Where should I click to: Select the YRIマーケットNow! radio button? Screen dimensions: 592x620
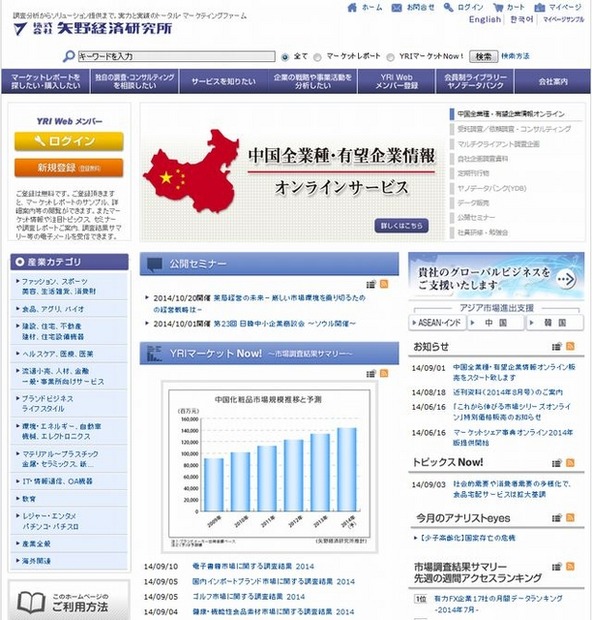pyautogui.click(x=390, y=57)
